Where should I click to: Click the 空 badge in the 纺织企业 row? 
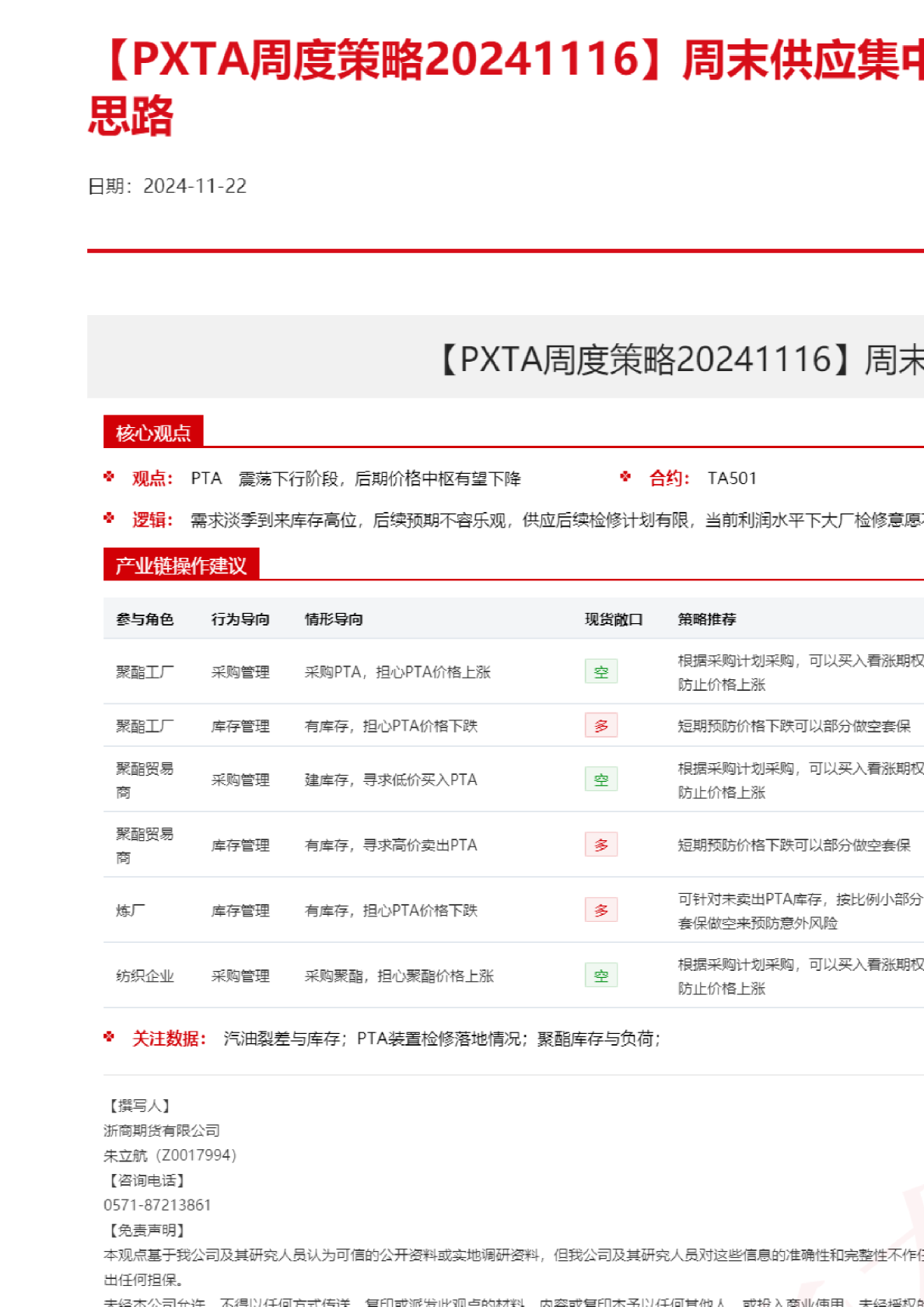pos(600,975)
